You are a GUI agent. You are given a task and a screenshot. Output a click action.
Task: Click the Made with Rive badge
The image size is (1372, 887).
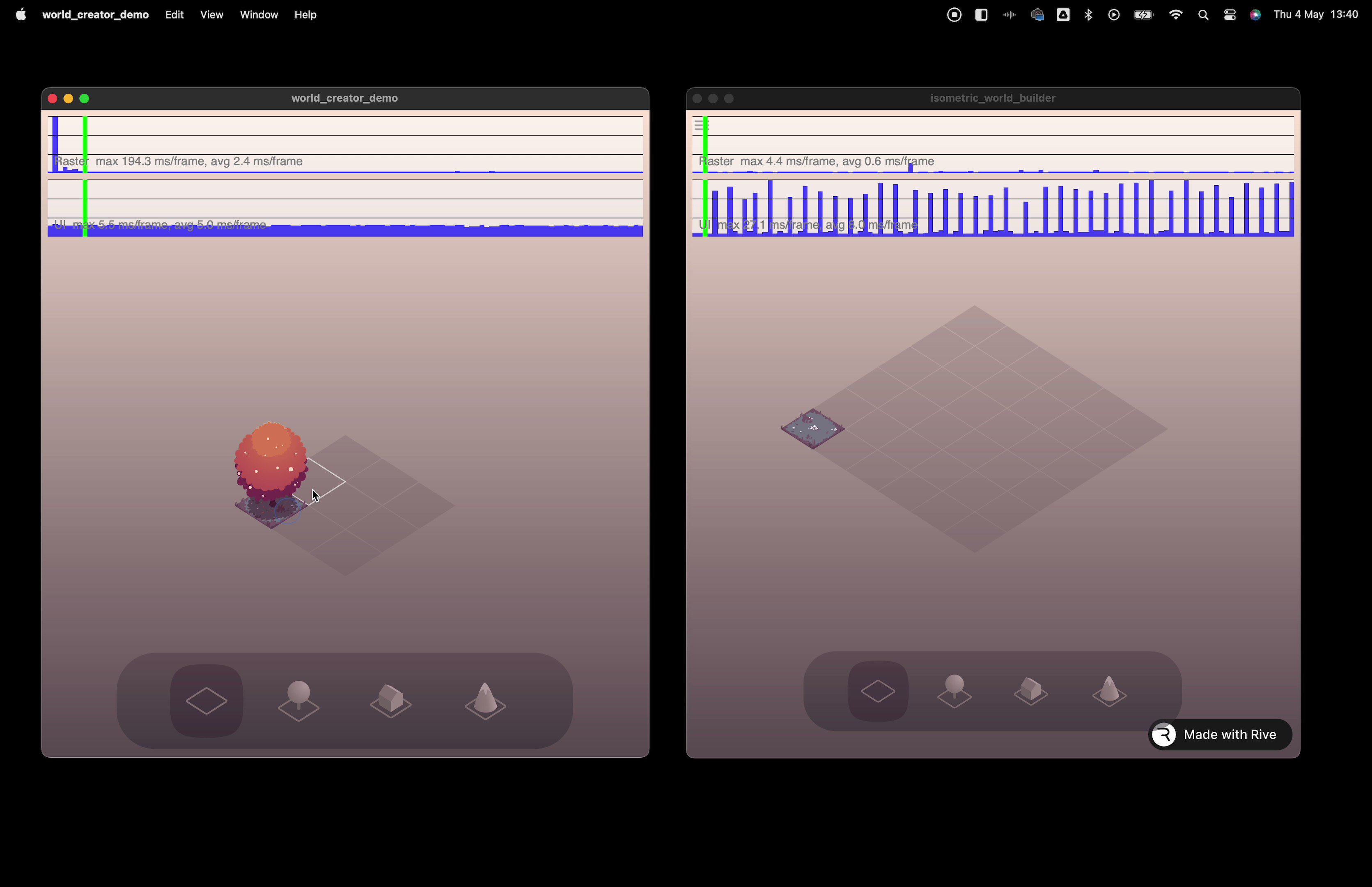point(1219,734)
